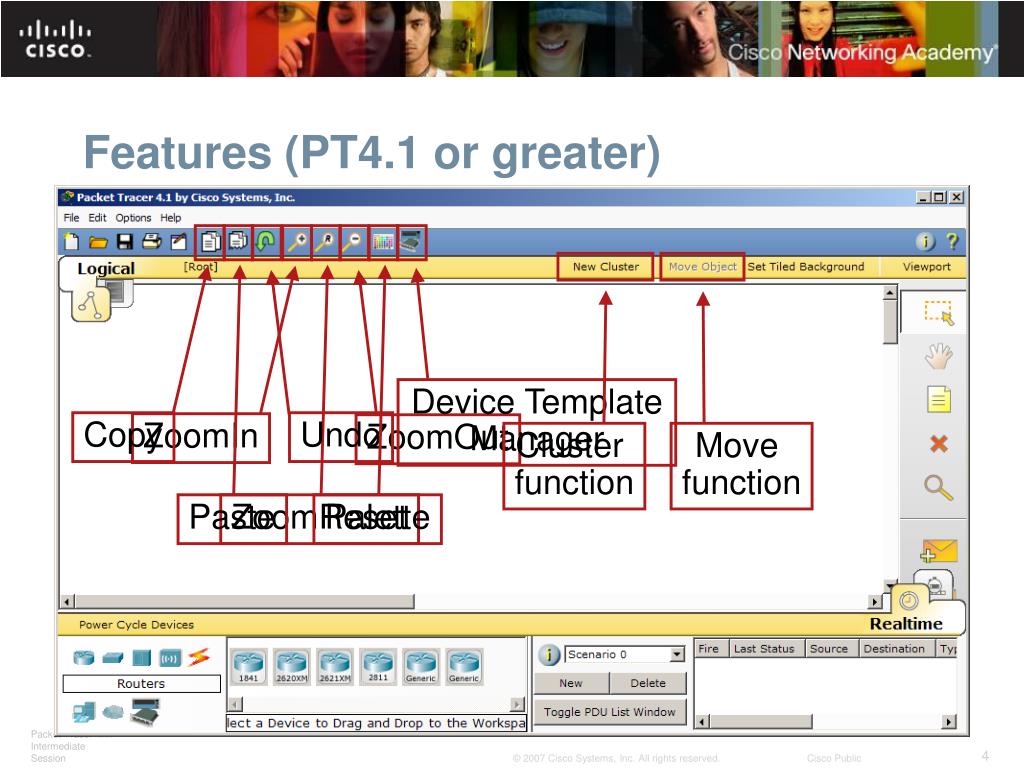Open the Device Template Manager icon
The height and width of the screenshot is (768, 1024).
[411, 242]
